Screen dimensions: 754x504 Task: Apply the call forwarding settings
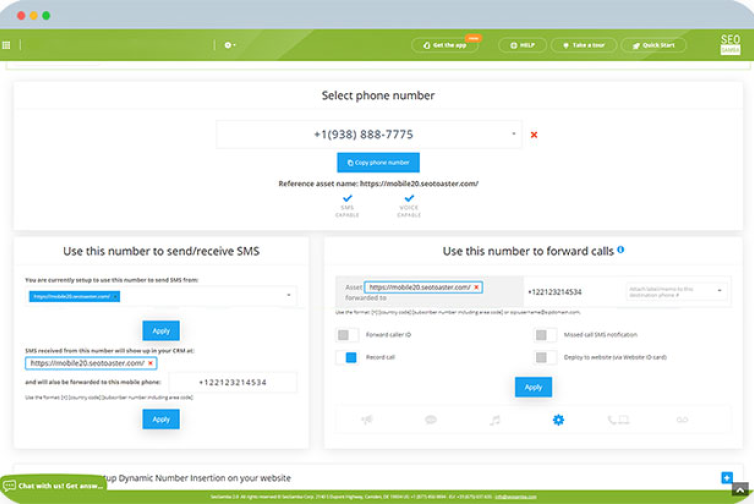tap(533, 387)
